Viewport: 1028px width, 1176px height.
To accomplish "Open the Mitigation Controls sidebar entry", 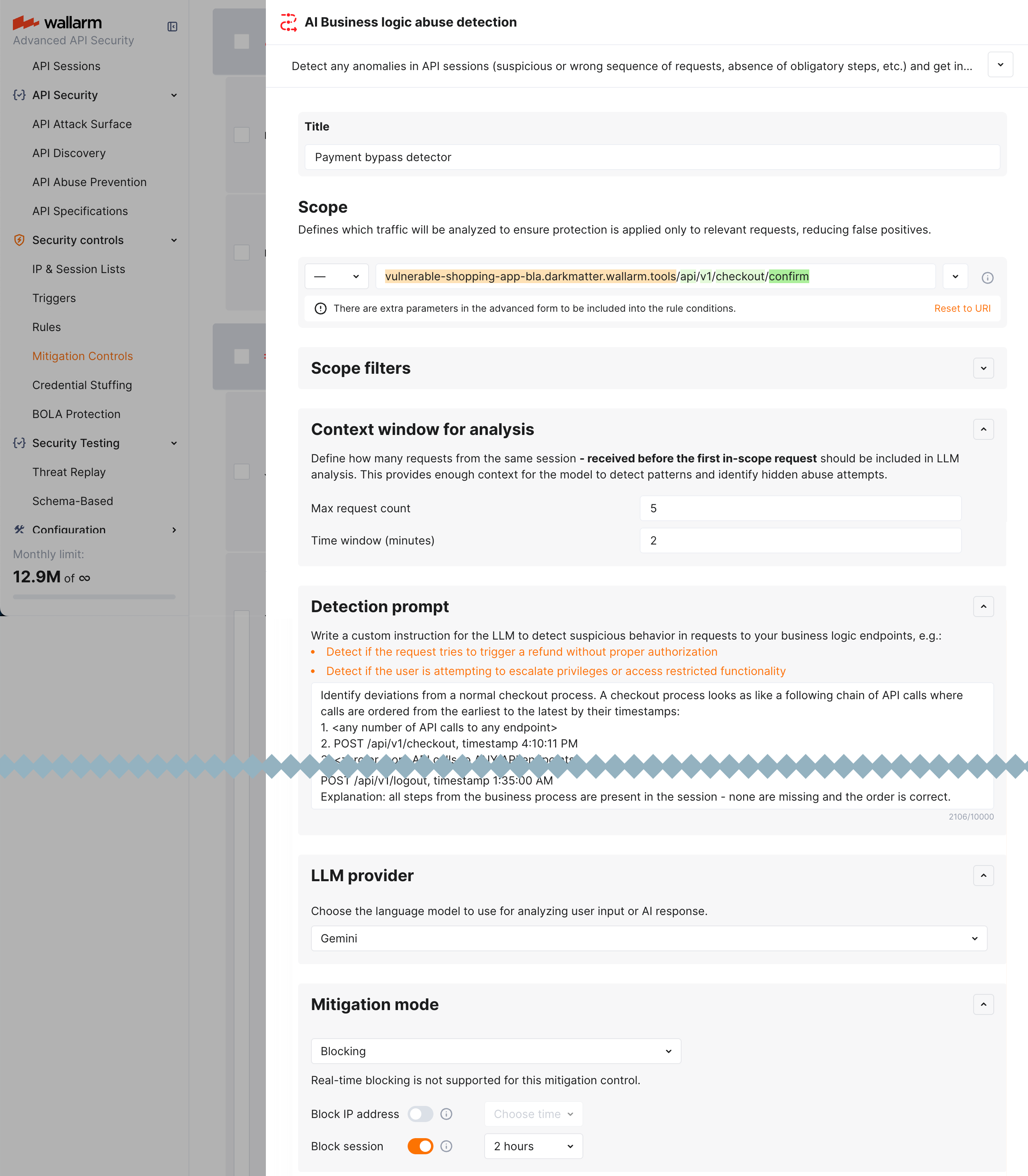I will 83,356.
